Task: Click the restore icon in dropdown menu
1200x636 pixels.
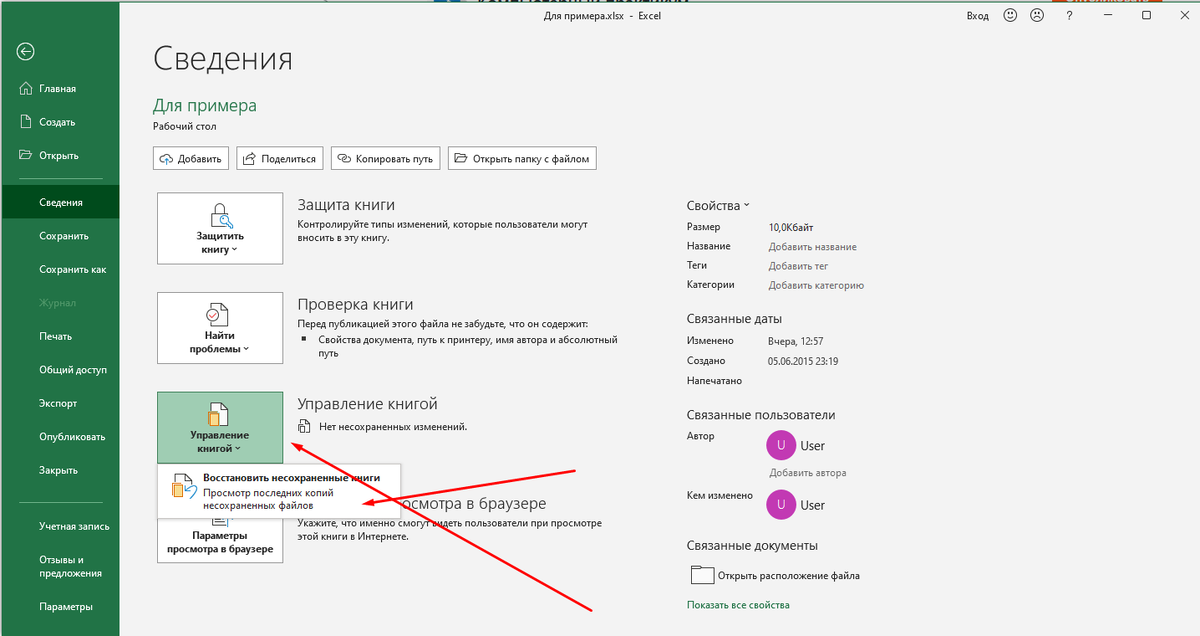Action: [183, 487]
